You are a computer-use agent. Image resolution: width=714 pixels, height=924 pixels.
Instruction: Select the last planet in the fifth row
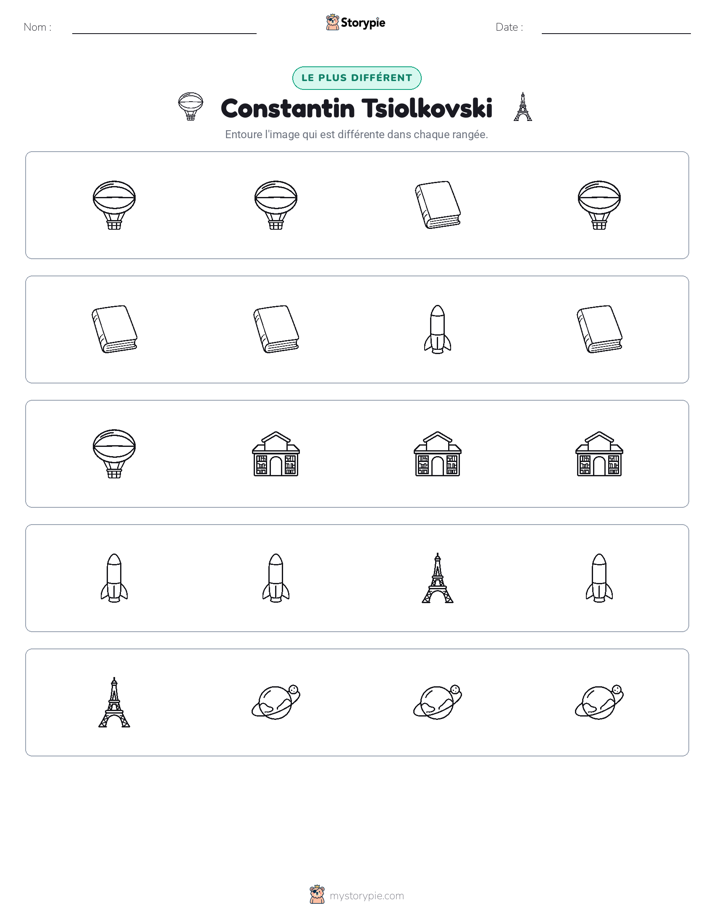[x=599, y=702]
